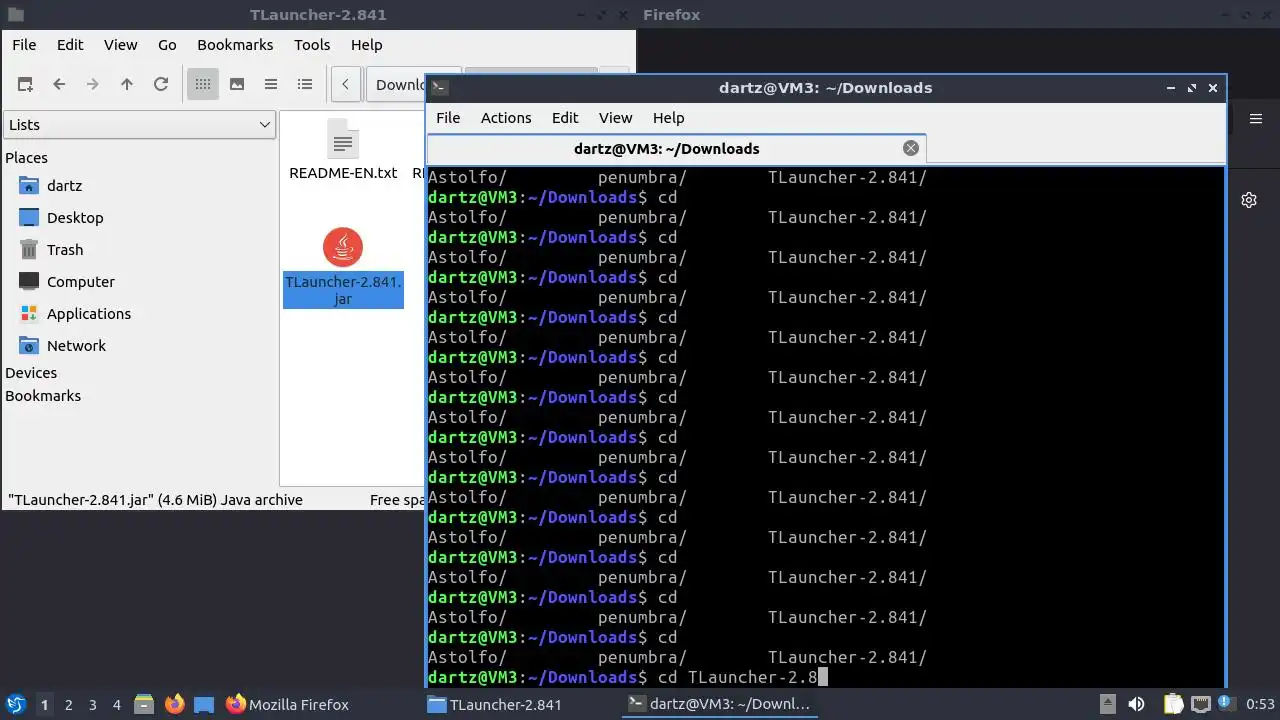This screenshot has width=1280, height=720.
Task: Click the Bookmarks section header in sidebar
Action: [x=43, y=396]
